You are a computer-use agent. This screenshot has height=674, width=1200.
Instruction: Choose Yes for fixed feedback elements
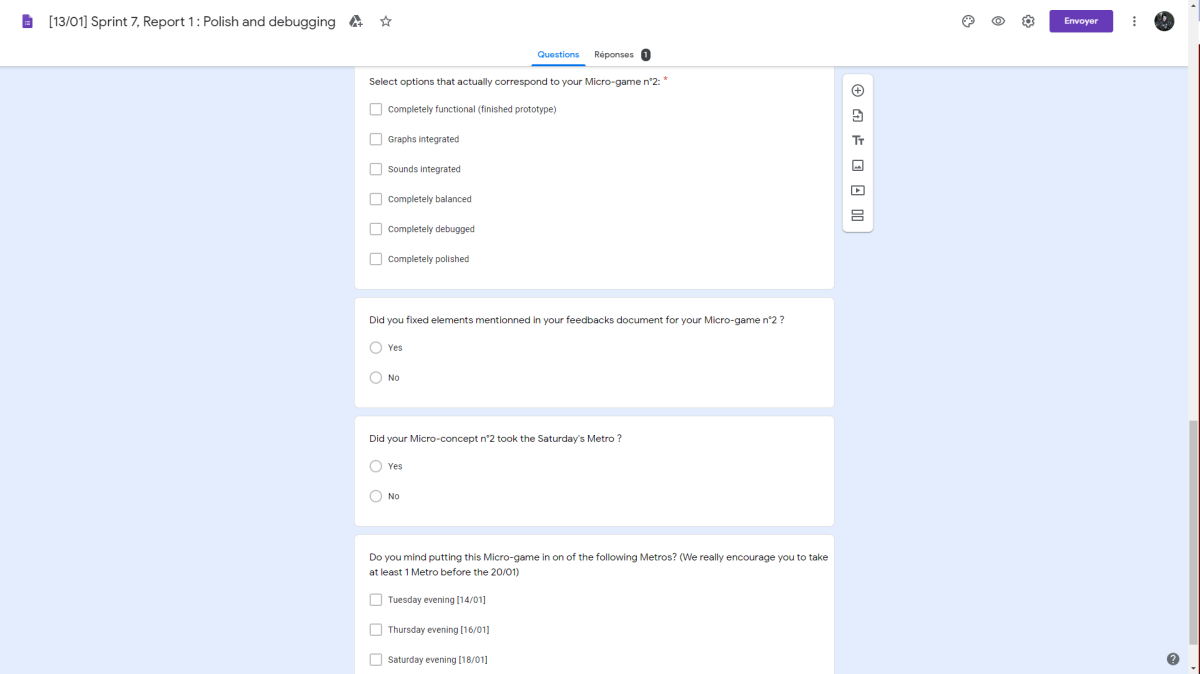pyautogui.click(x=376, y=348)
